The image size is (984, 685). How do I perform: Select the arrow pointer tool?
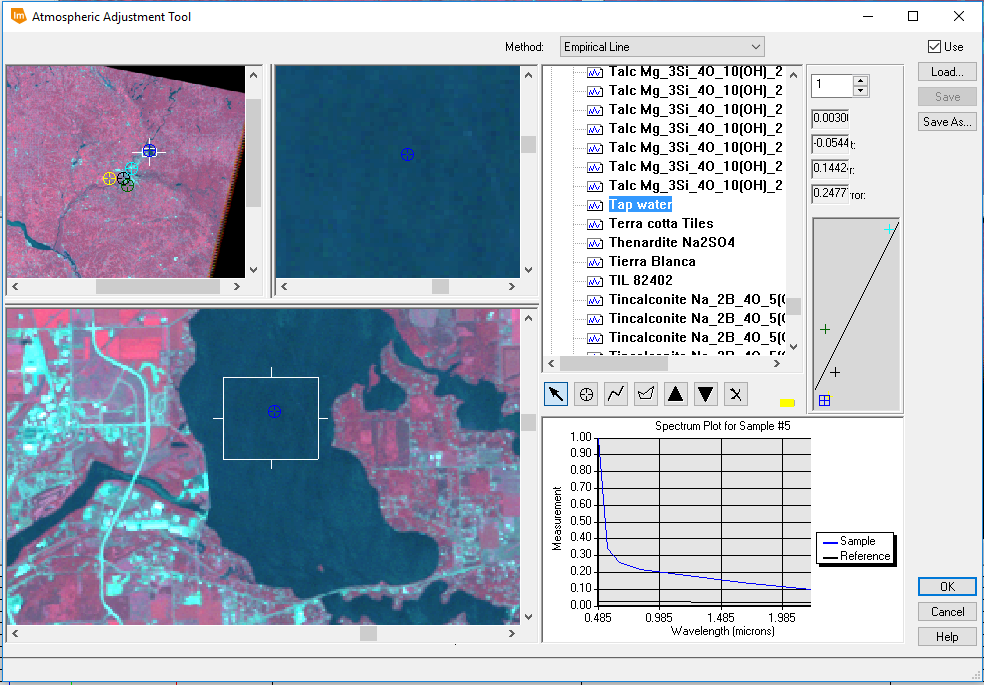coord(555,394)
